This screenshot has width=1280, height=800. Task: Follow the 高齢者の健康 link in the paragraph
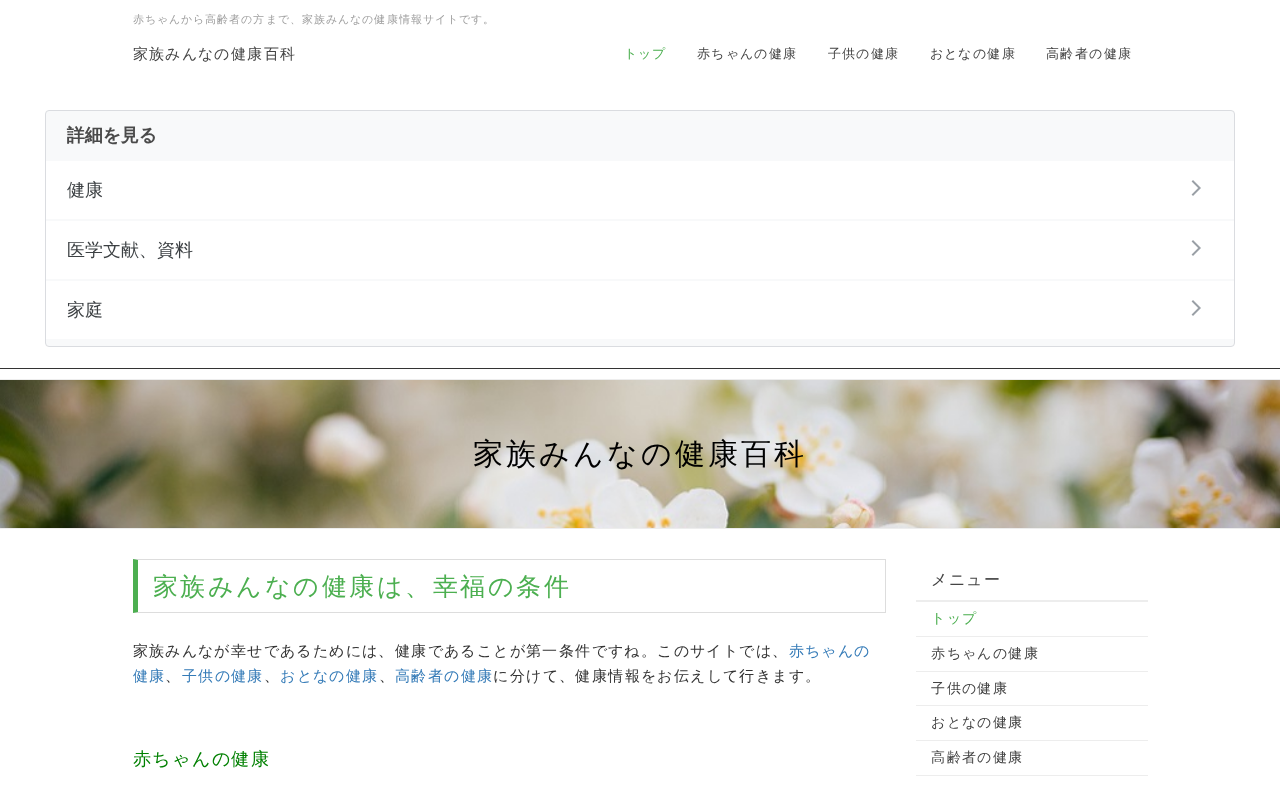click(444, 676)
